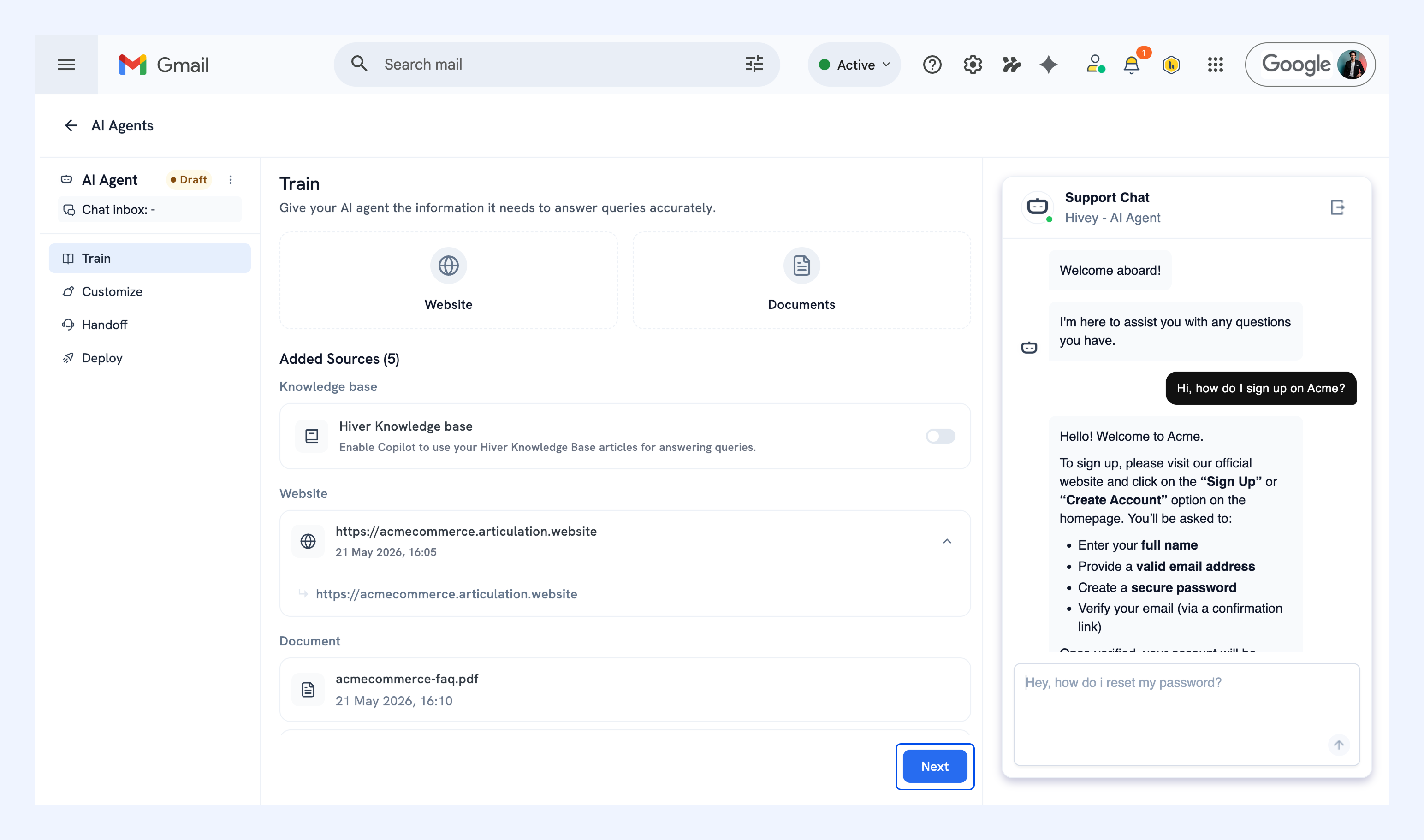1424x840 pixels.
Task: Click the Google wordmark in account pill
Action: (x=1296, y=65)
